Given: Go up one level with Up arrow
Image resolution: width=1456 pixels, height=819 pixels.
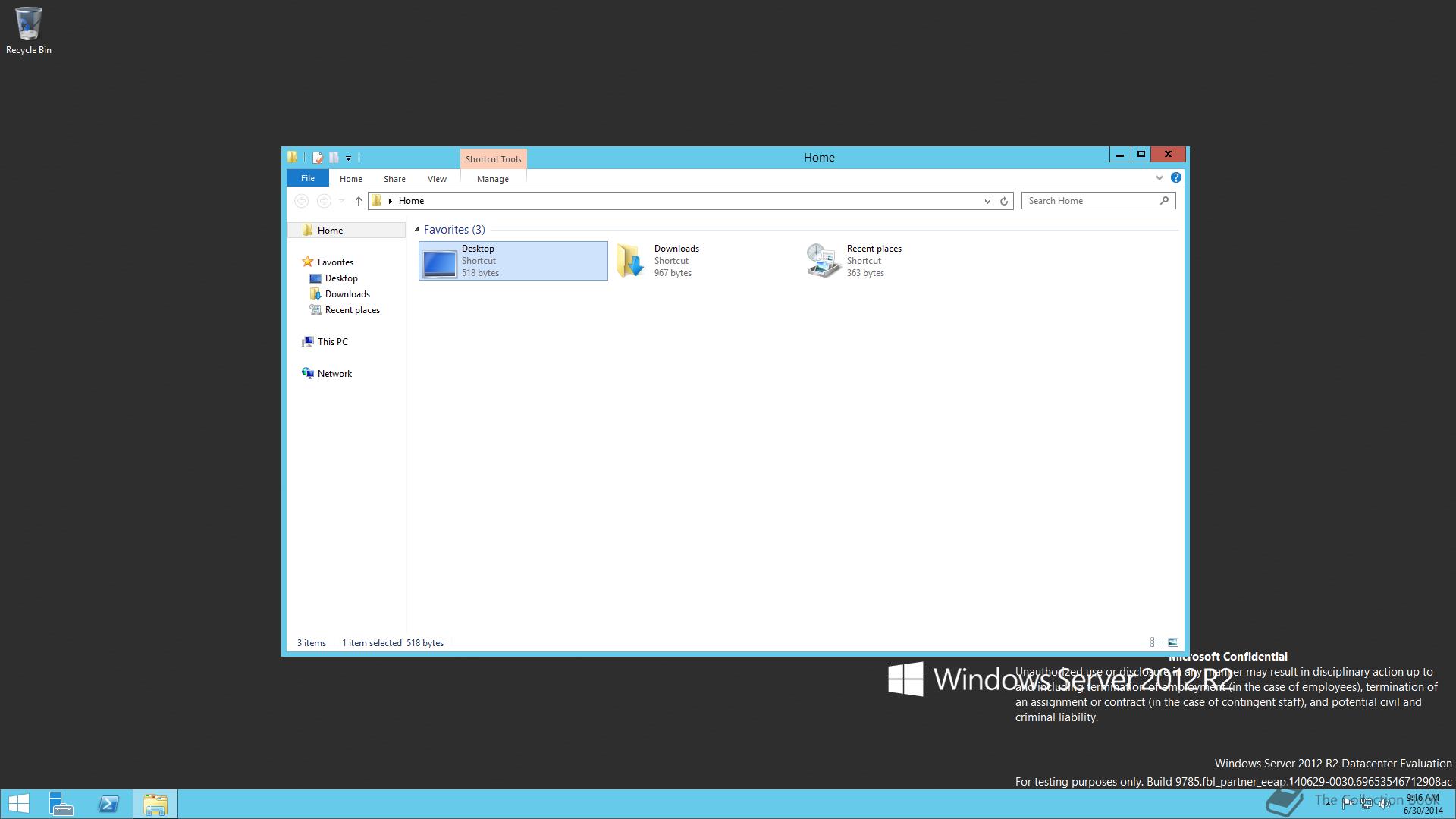Looking at the screenshot, I should (359, 201).
